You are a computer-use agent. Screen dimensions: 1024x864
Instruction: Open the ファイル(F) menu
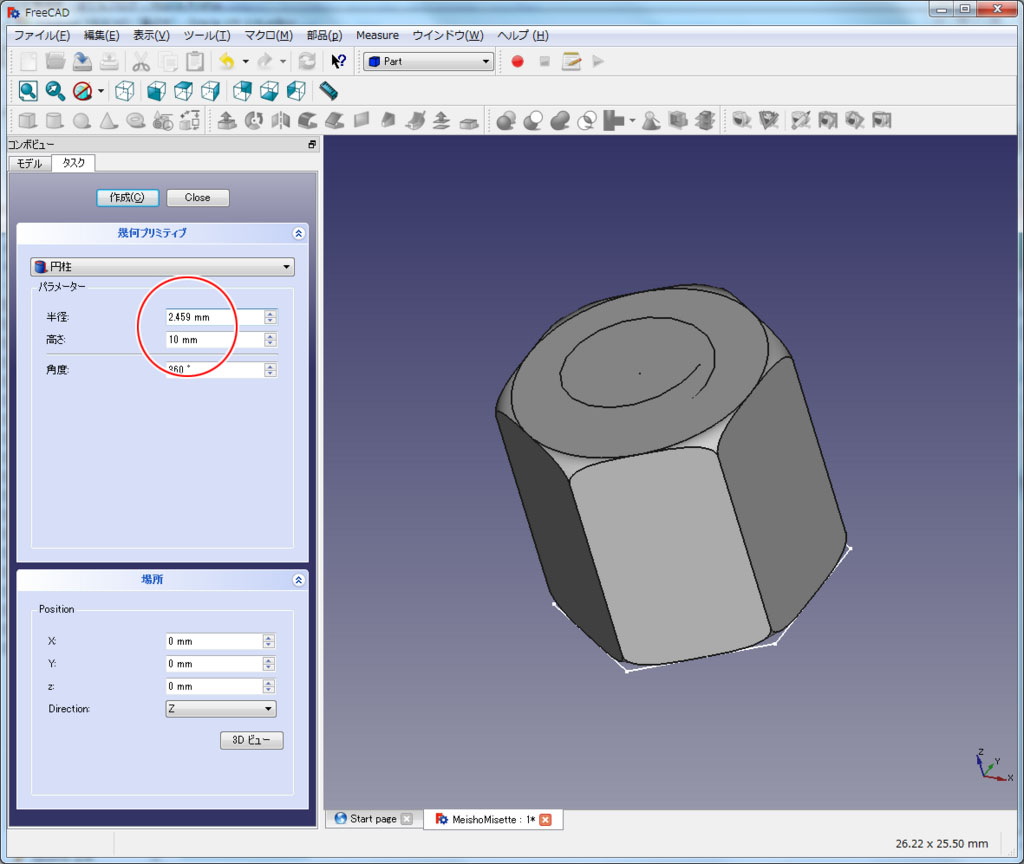42,35
